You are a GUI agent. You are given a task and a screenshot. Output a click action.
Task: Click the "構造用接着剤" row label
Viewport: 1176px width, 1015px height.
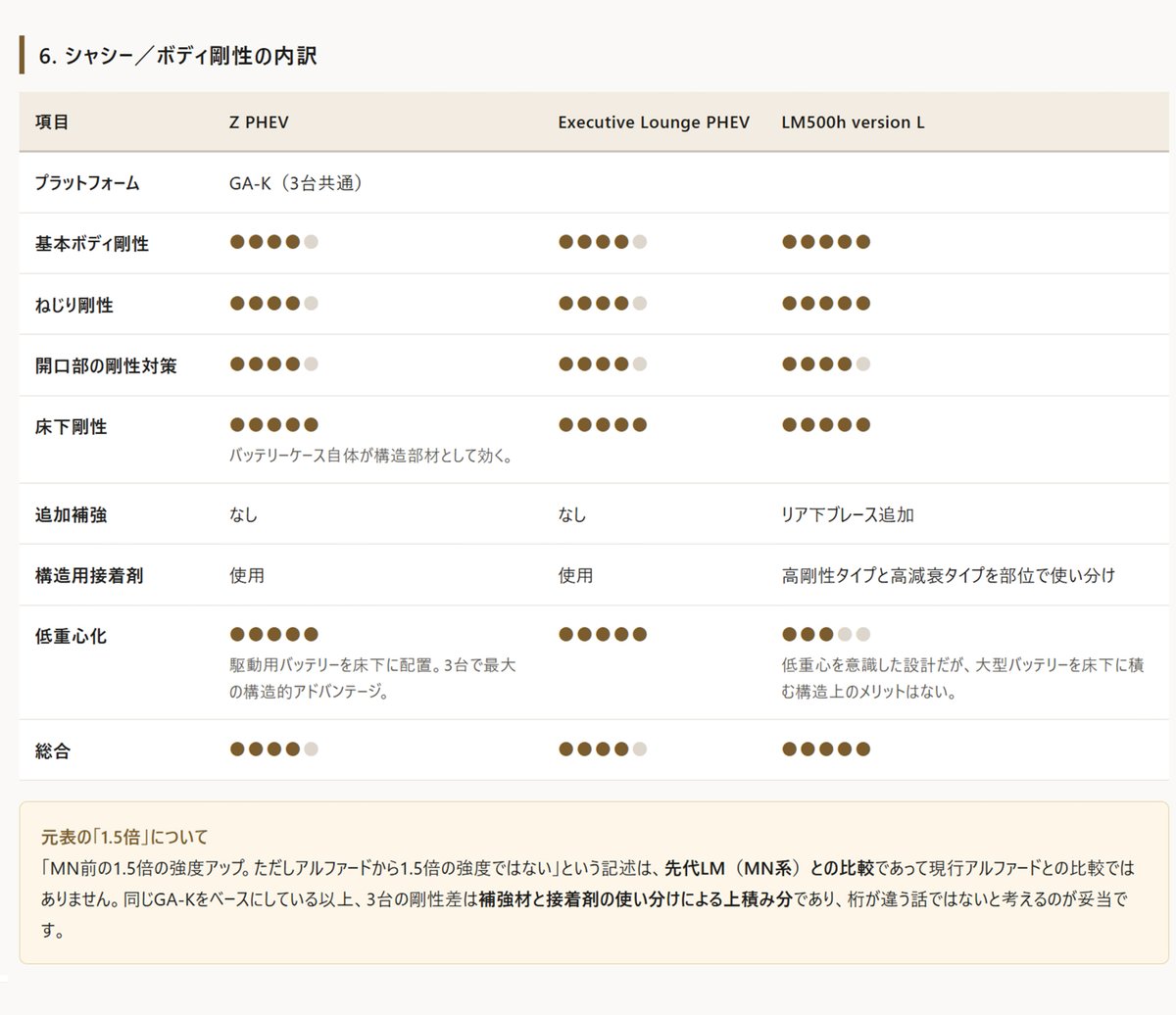click(x=89, y=575)
